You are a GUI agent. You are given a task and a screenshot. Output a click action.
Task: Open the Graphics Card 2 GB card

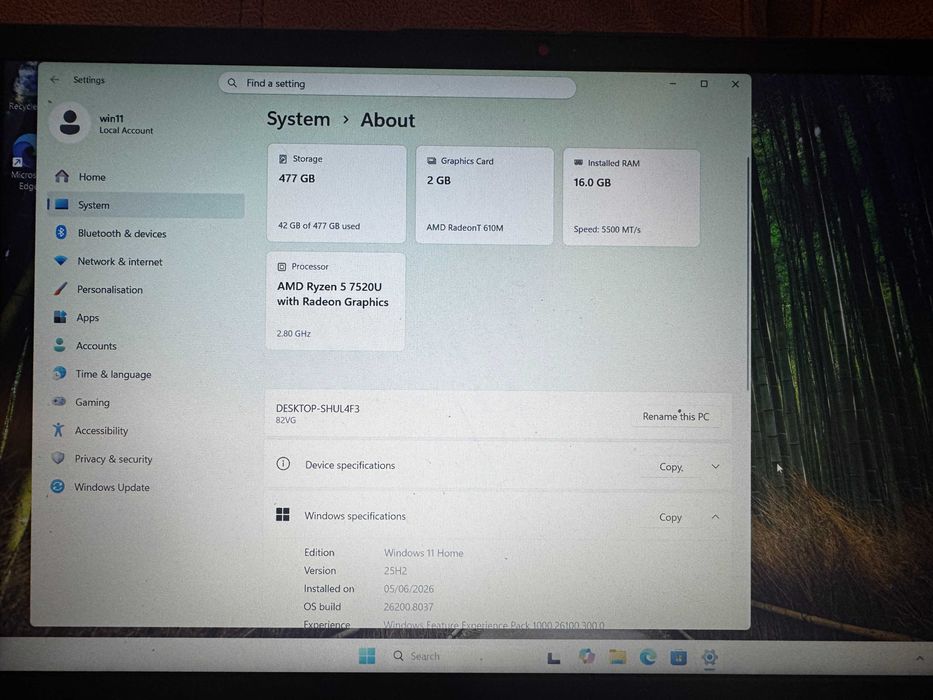[484, 195]
